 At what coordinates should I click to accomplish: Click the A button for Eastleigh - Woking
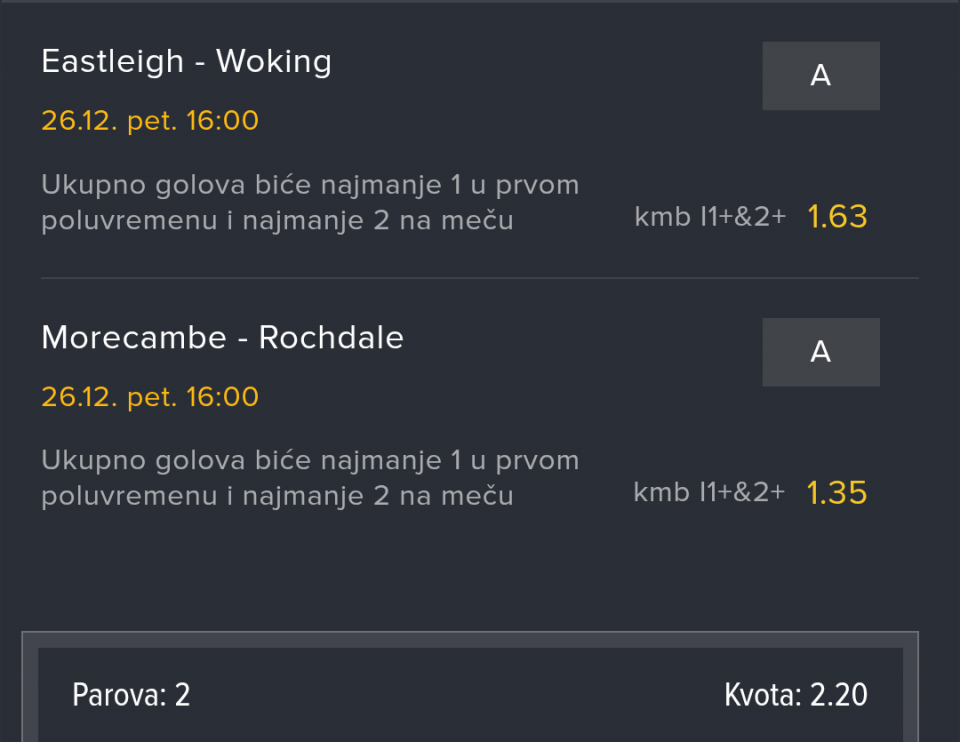click(x=820, y=76)
